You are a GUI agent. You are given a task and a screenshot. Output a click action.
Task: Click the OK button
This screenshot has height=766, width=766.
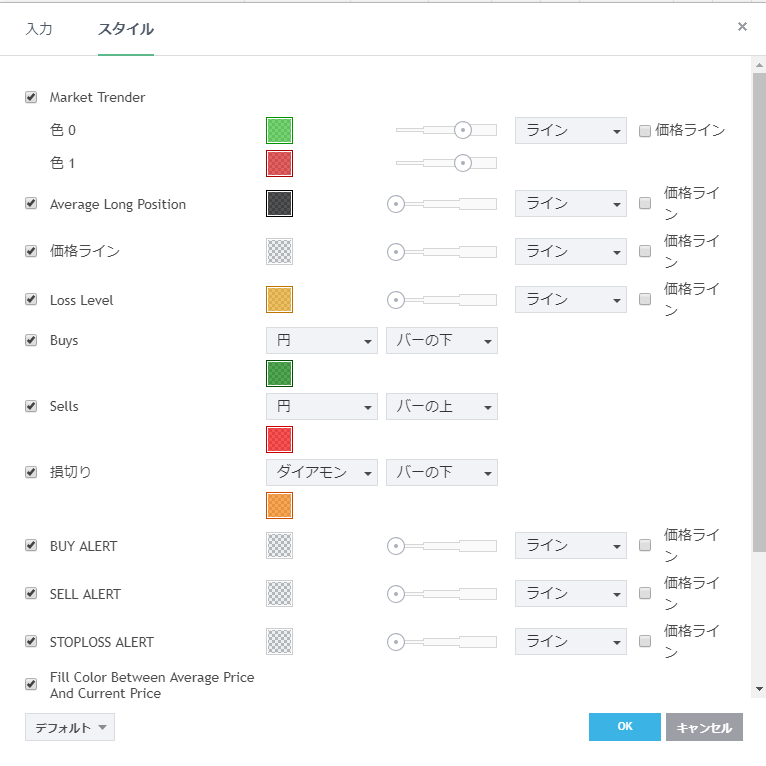pyautogui.click(x=624, y=727)
